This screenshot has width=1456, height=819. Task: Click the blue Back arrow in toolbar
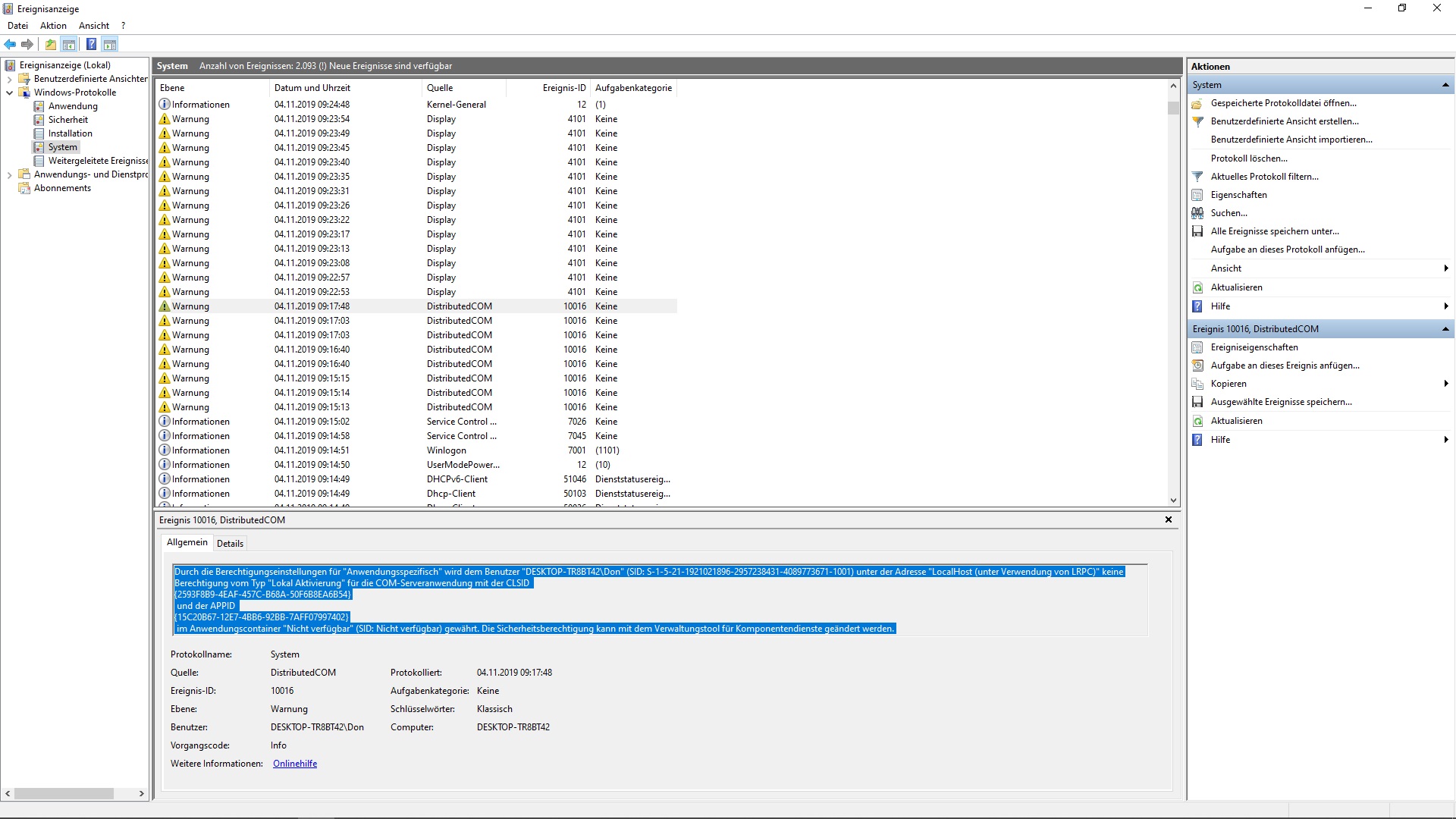pyautogui.click(x=10, y=44)
